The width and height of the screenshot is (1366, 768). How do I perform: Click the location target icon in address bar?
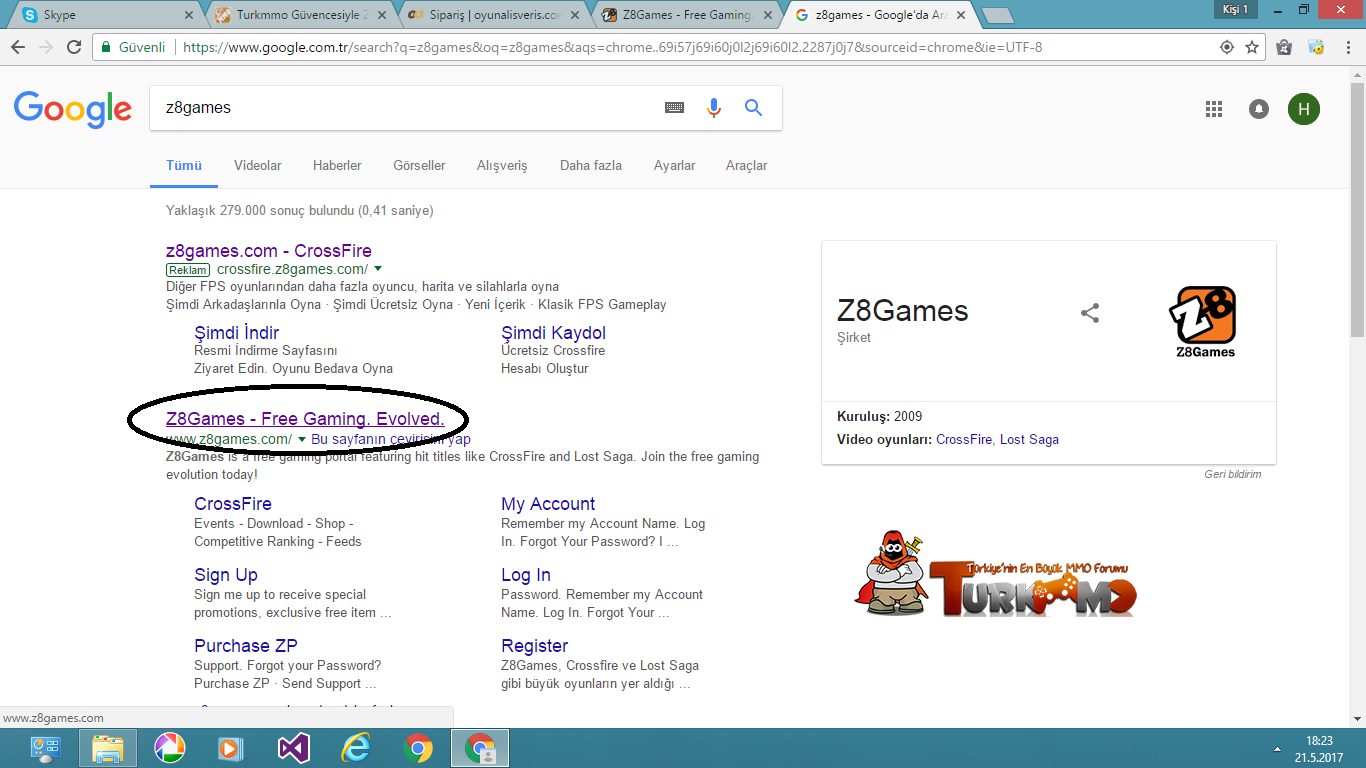coord(1227,47)
